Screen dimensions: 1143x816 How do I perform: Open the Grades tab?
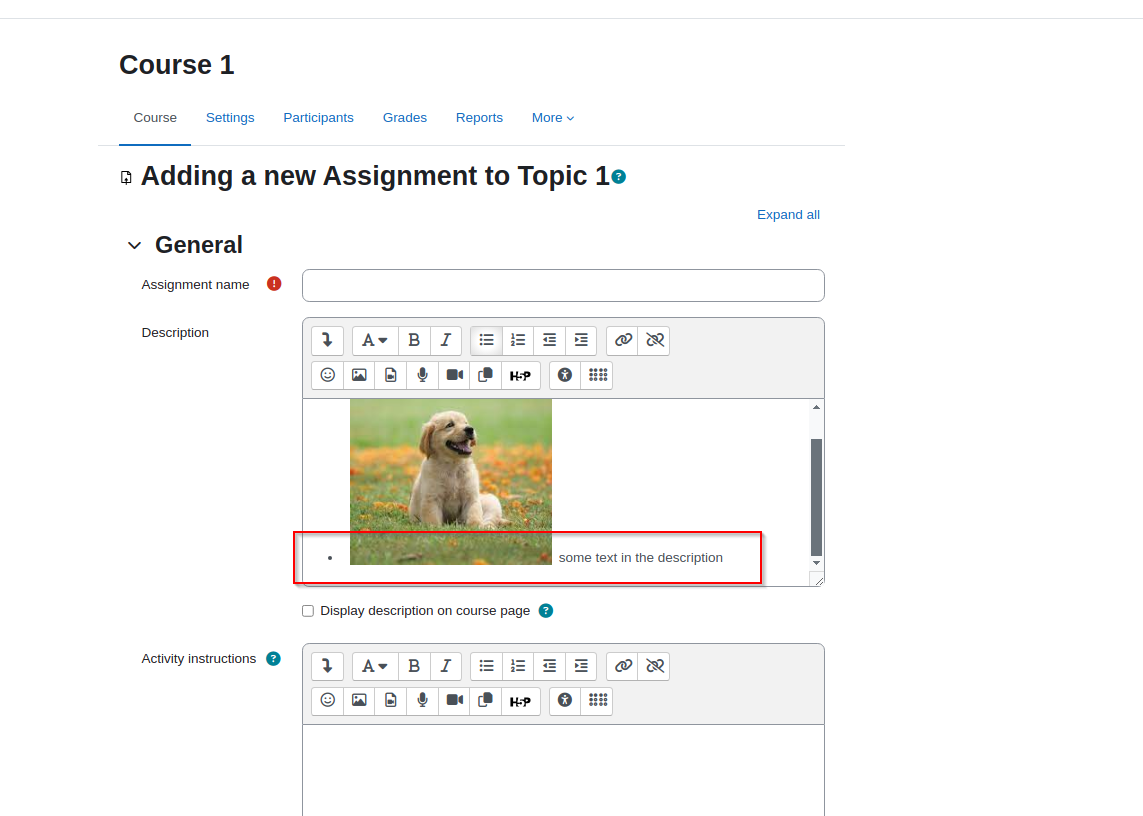pos(405,118)
